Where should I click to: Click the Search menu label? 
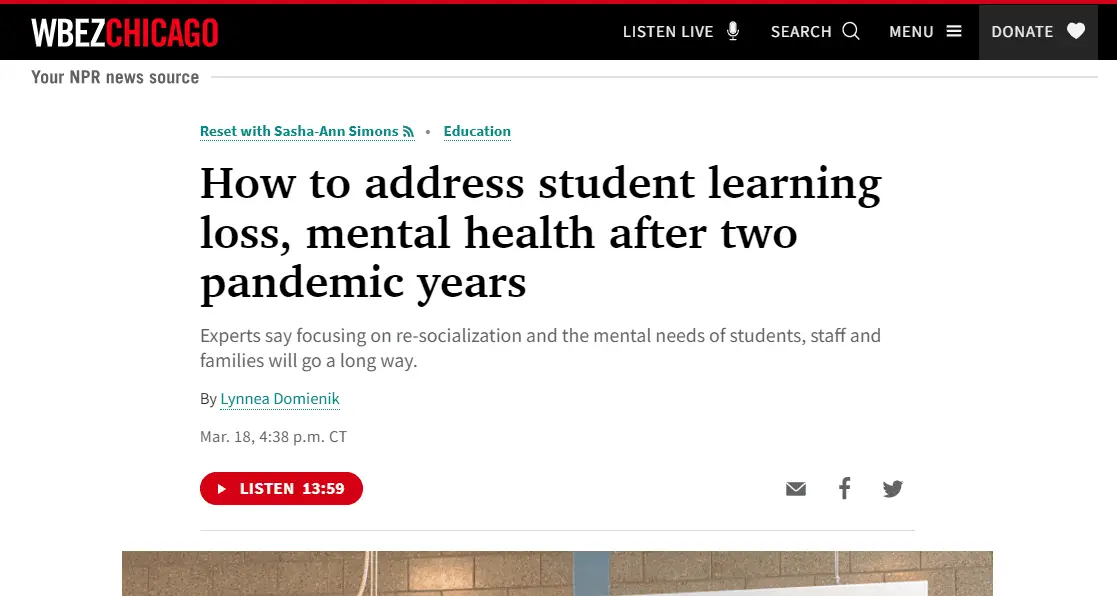[801, 32]
